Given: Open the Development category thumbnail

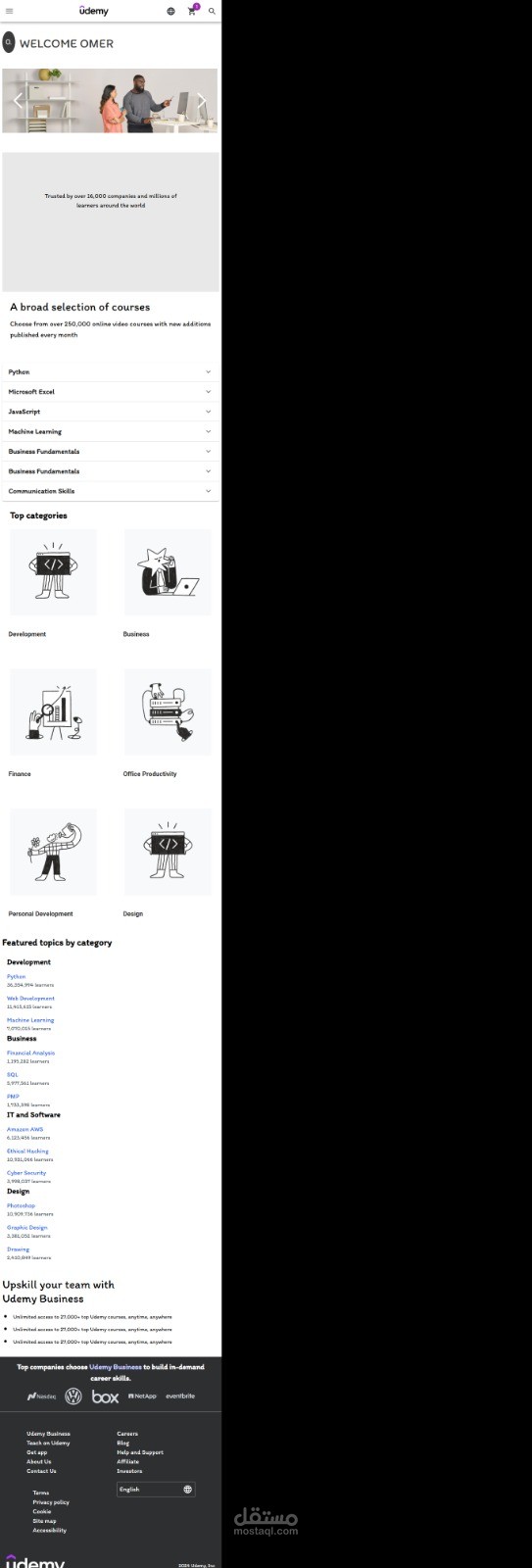Looking at the screenshot, I should point(53,572).
